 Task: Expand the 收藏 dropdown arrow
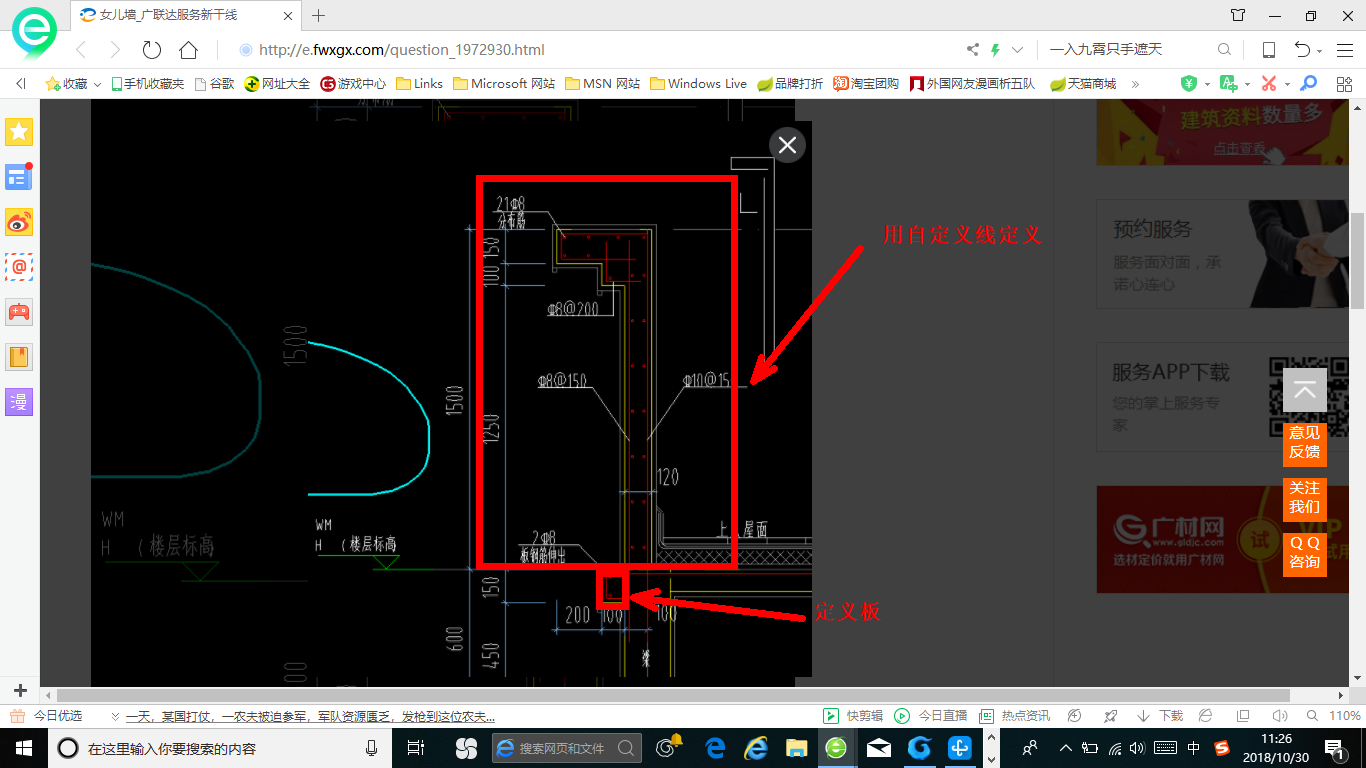click(98, 84)
